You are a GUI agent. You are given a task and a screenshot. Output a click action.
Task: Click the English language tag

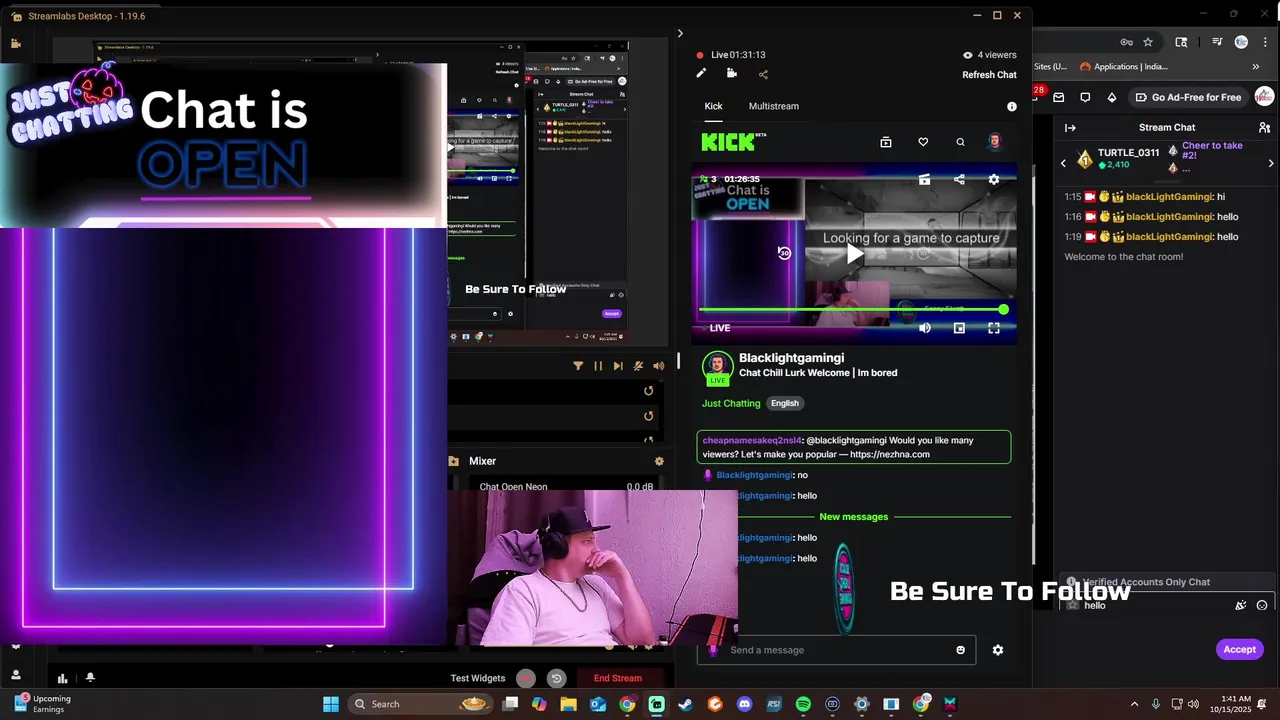pyautogui.click(x=785, y=403)
